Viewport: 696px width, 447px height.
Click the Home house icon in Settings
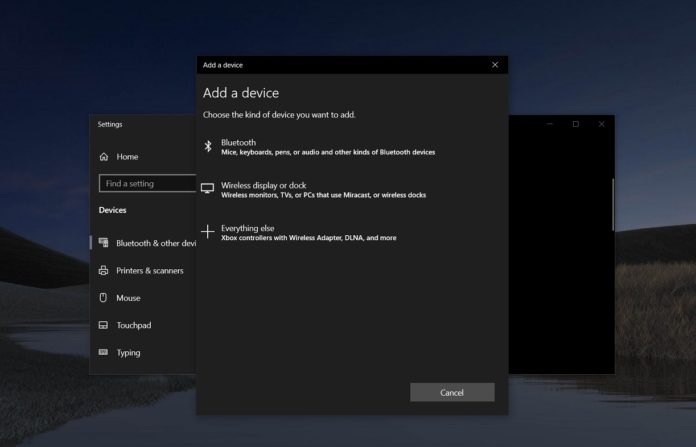coord(104,157)
